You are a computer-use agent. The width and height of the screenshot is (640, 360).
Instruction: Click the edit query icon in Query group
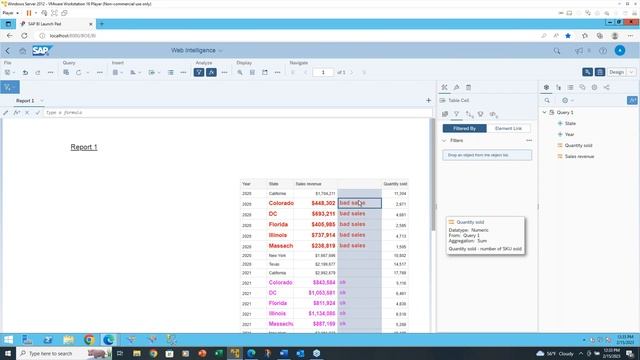[x=66, y=73]
